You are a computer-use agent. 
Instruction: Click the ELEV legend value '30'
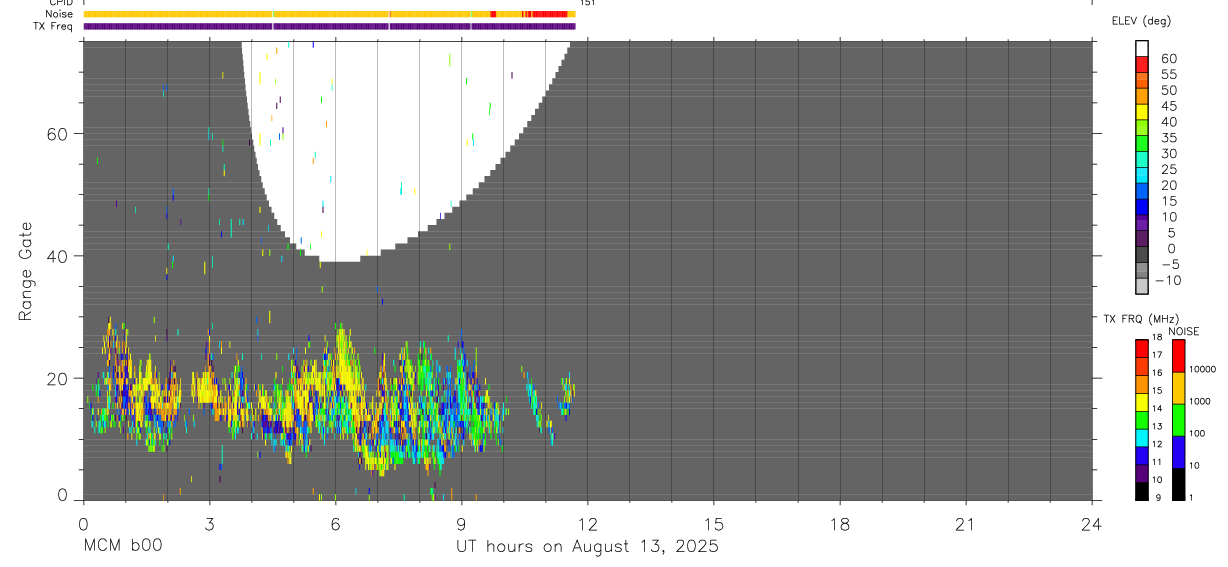click(x=1168, y=153)
